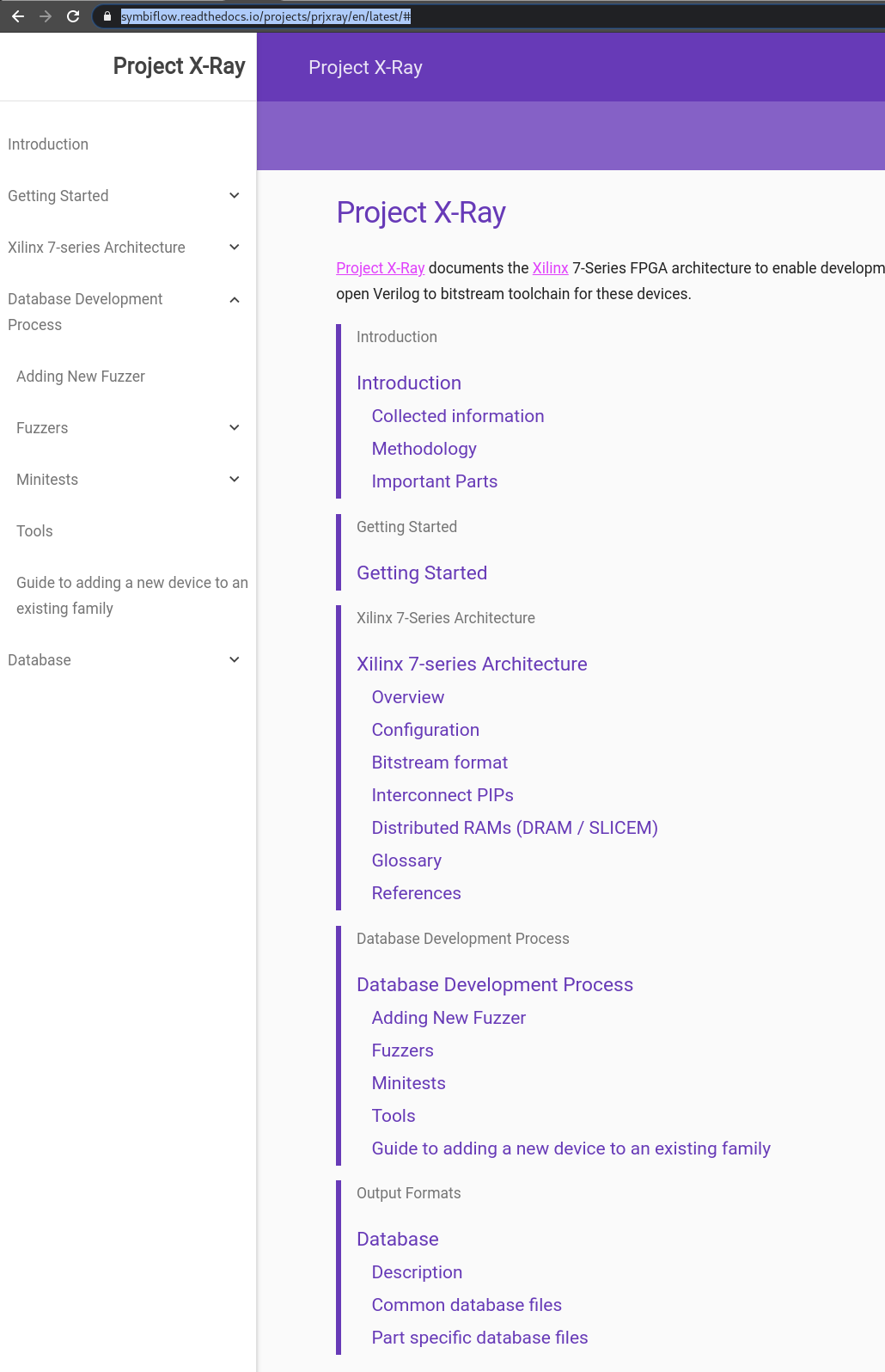Expand Fuzzers in the sidebar
The height and width of the screenshot is (1372, 885).
click(234, 427)
